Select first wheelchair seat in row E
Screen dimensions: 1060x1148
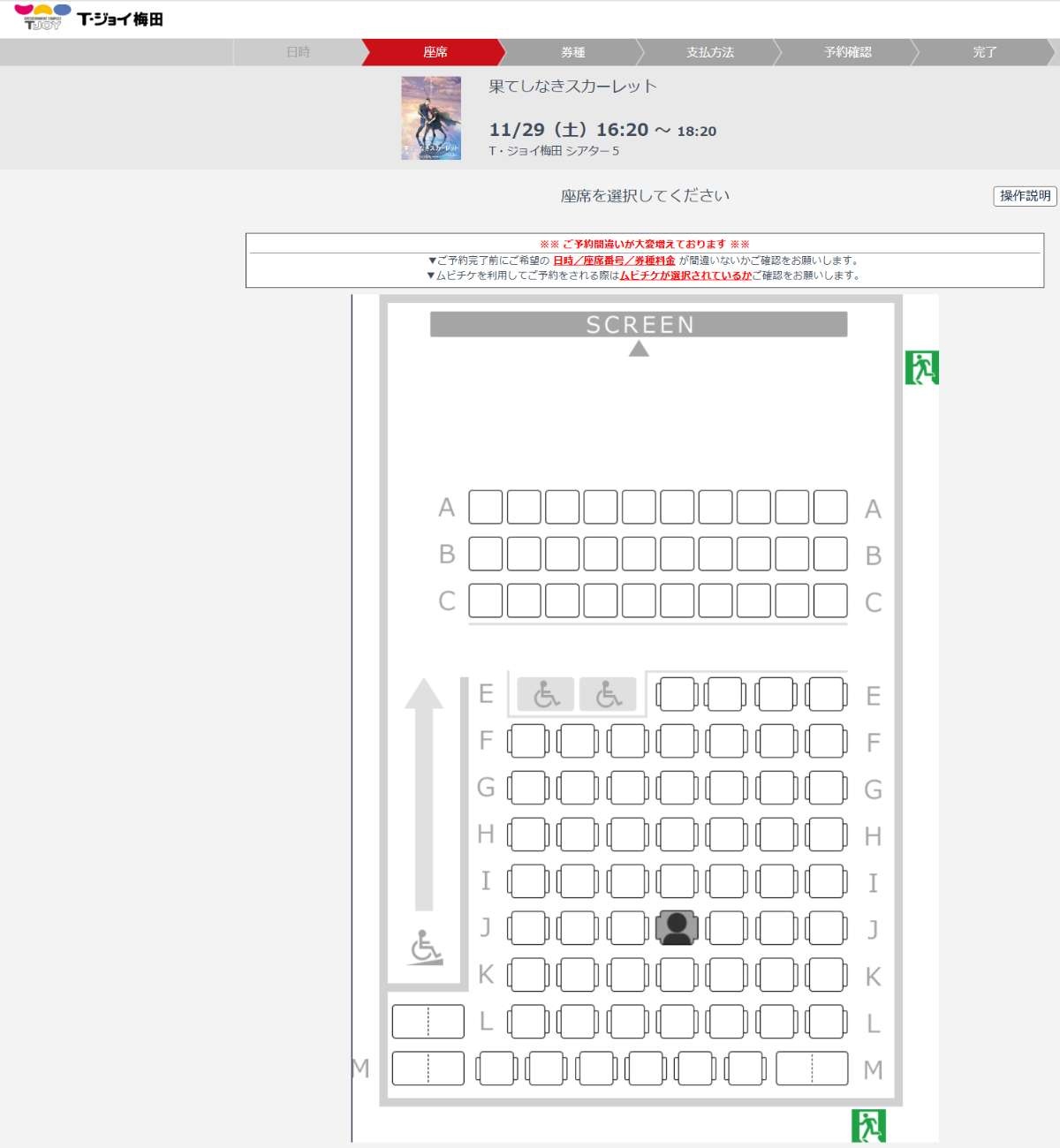click(546, 694)
